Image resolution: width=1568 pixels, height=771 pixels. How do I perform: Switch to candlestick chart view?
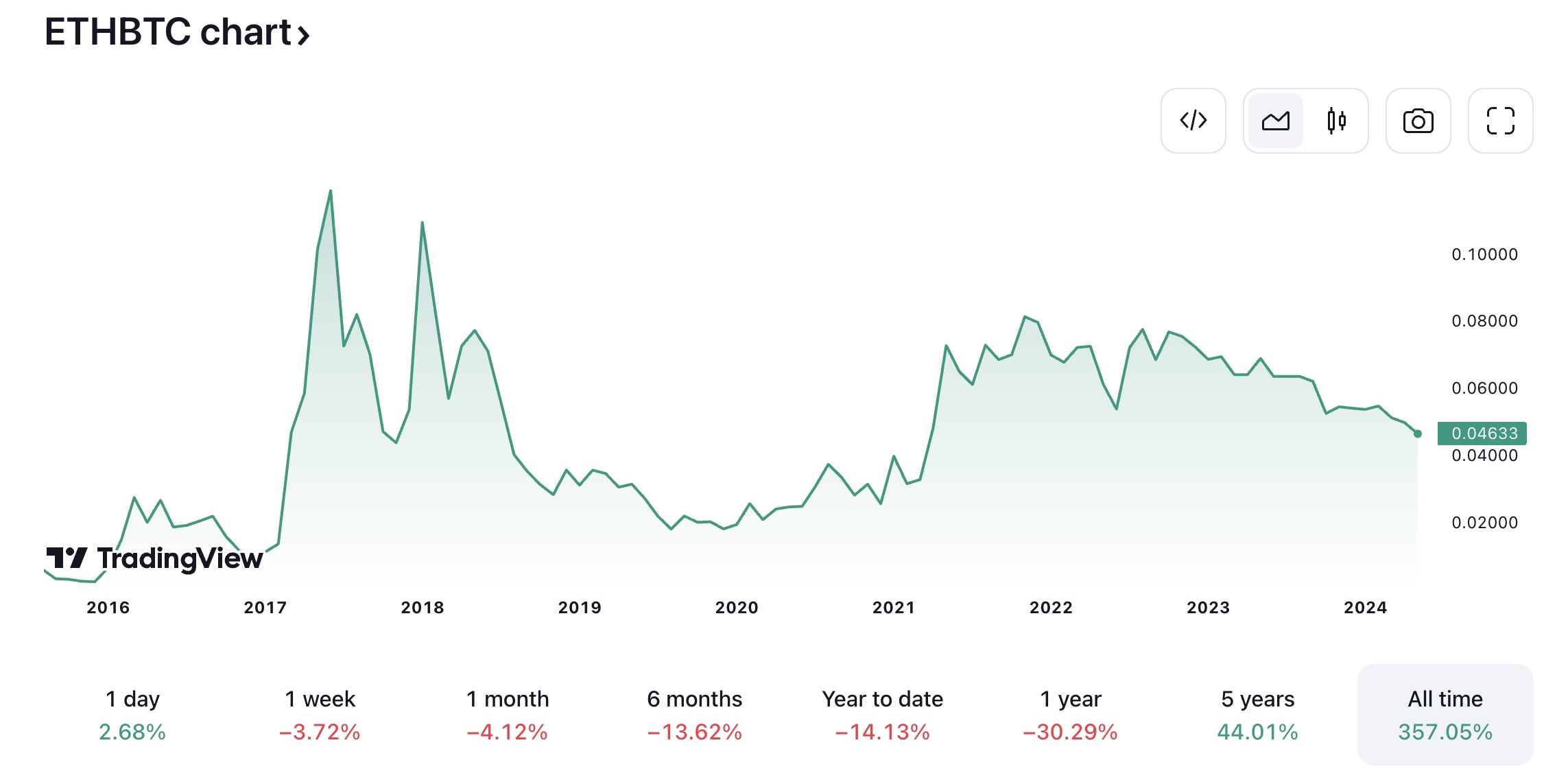(1336, 121)
